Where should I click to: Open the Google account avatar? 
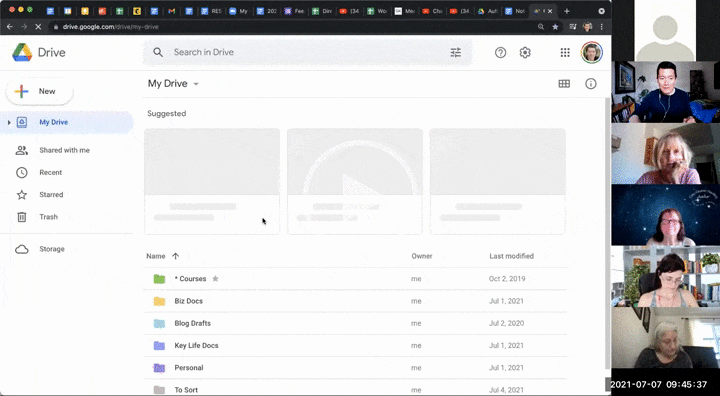coord(591,52)
